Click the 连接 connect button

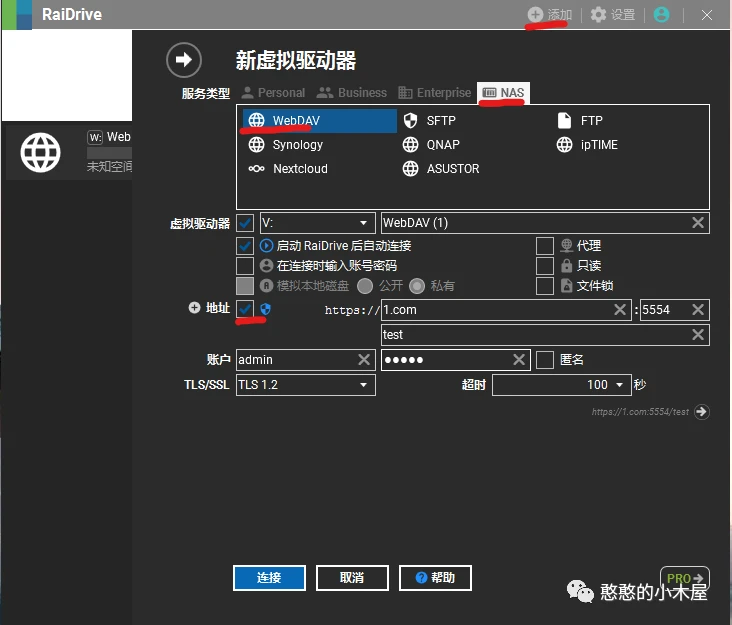point(269,578)
